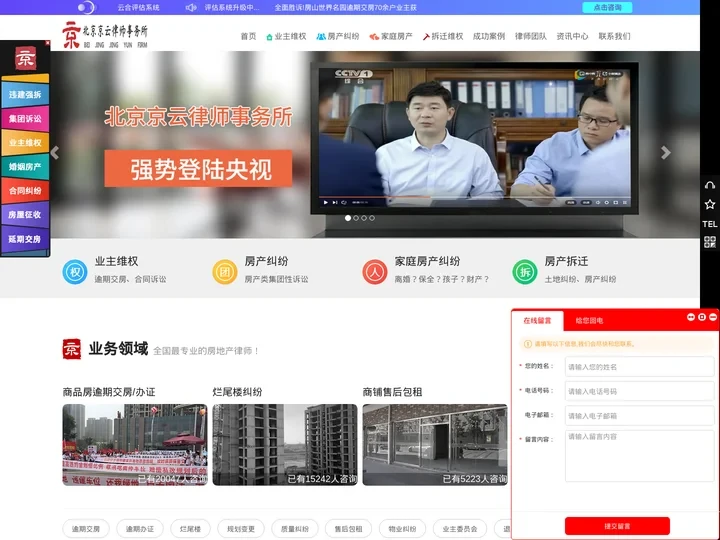Select 合同纠纷 in the left sidebar
The height and width of the screenshot is (540, 720).
(x=25, y=191)
